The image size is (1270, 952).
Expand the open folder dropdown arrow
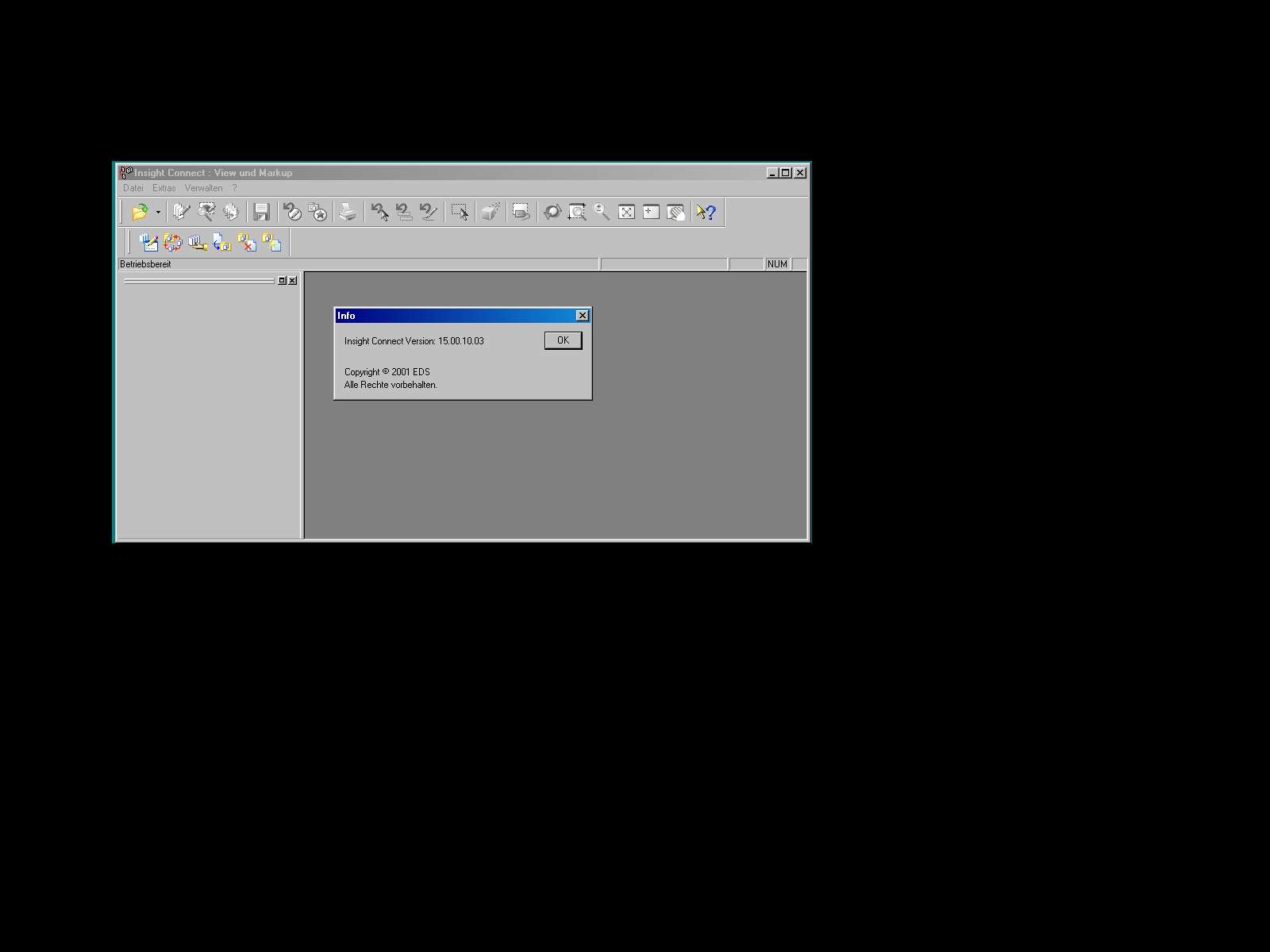click(158, 212)
